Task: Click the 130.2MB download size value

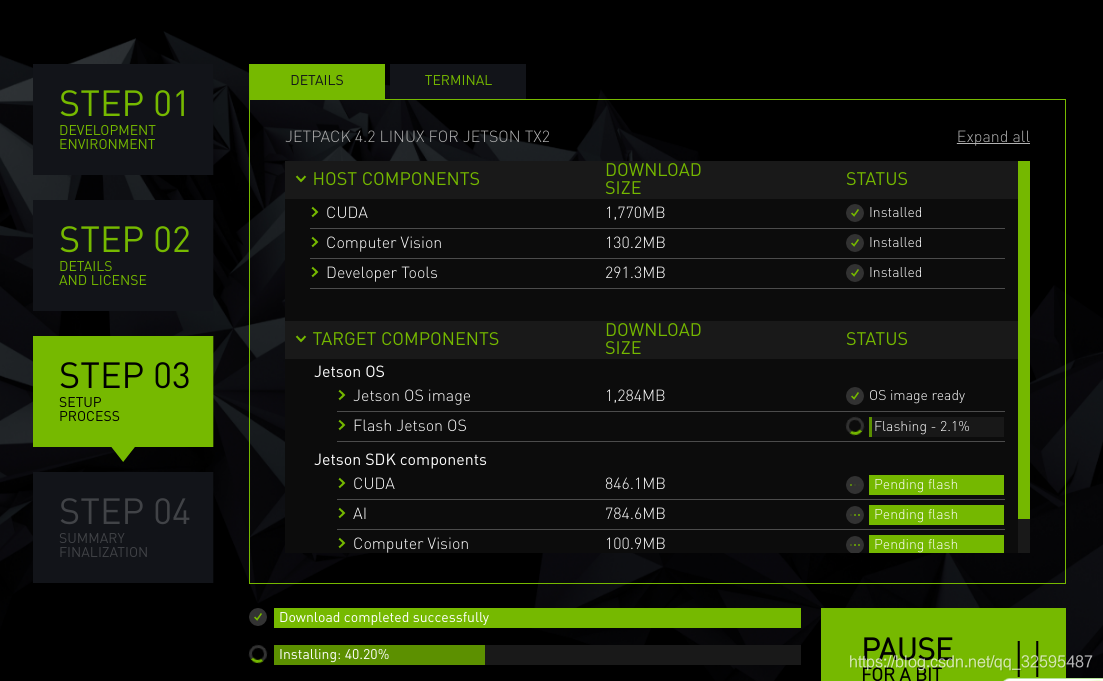Action: [x=635, y=243]
